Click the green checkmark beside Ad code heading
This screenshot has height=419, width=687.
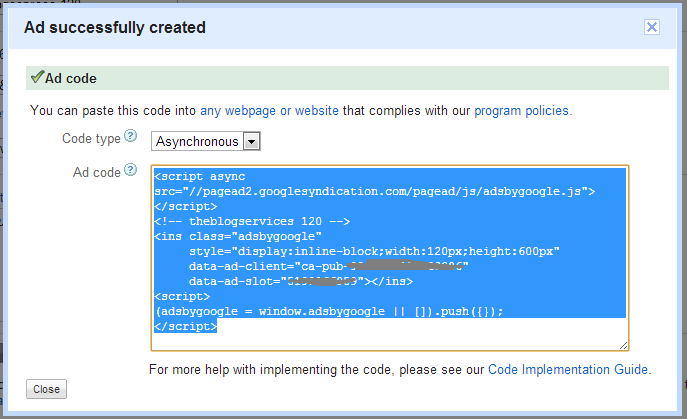pyautogui.click(x=37, y=77)
